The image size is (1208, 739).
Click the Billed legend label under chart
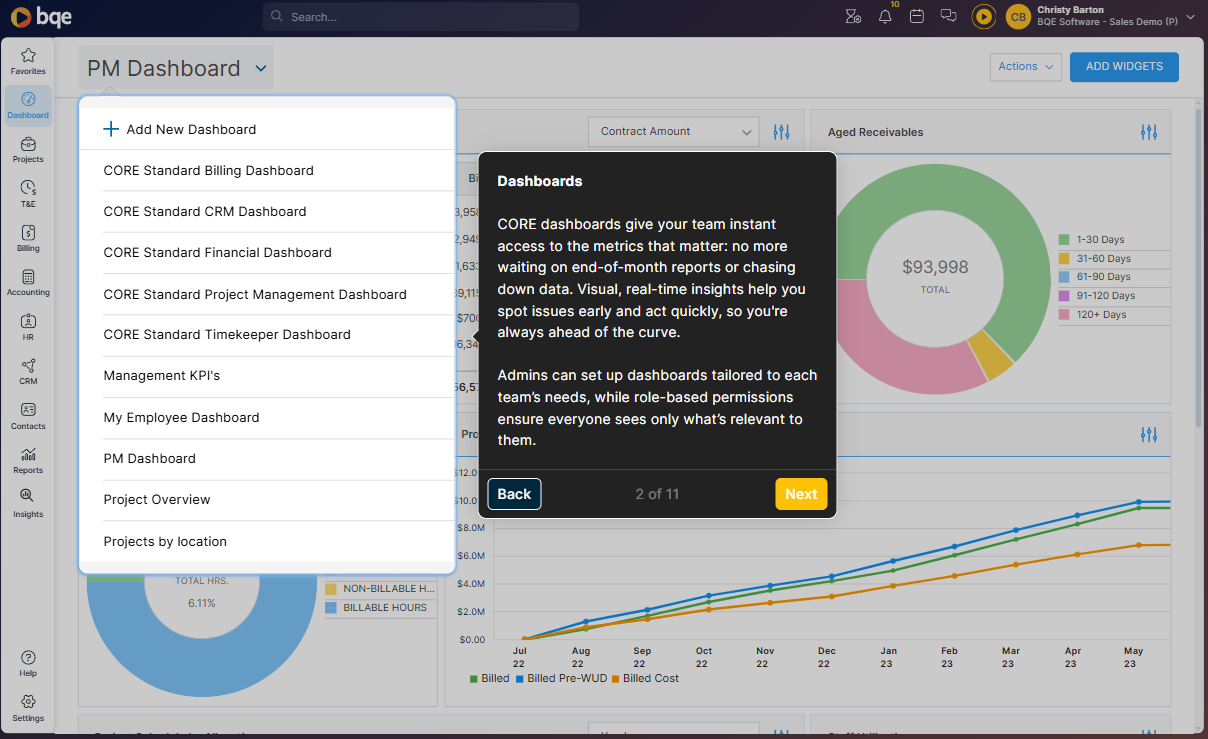pos(496,679)
